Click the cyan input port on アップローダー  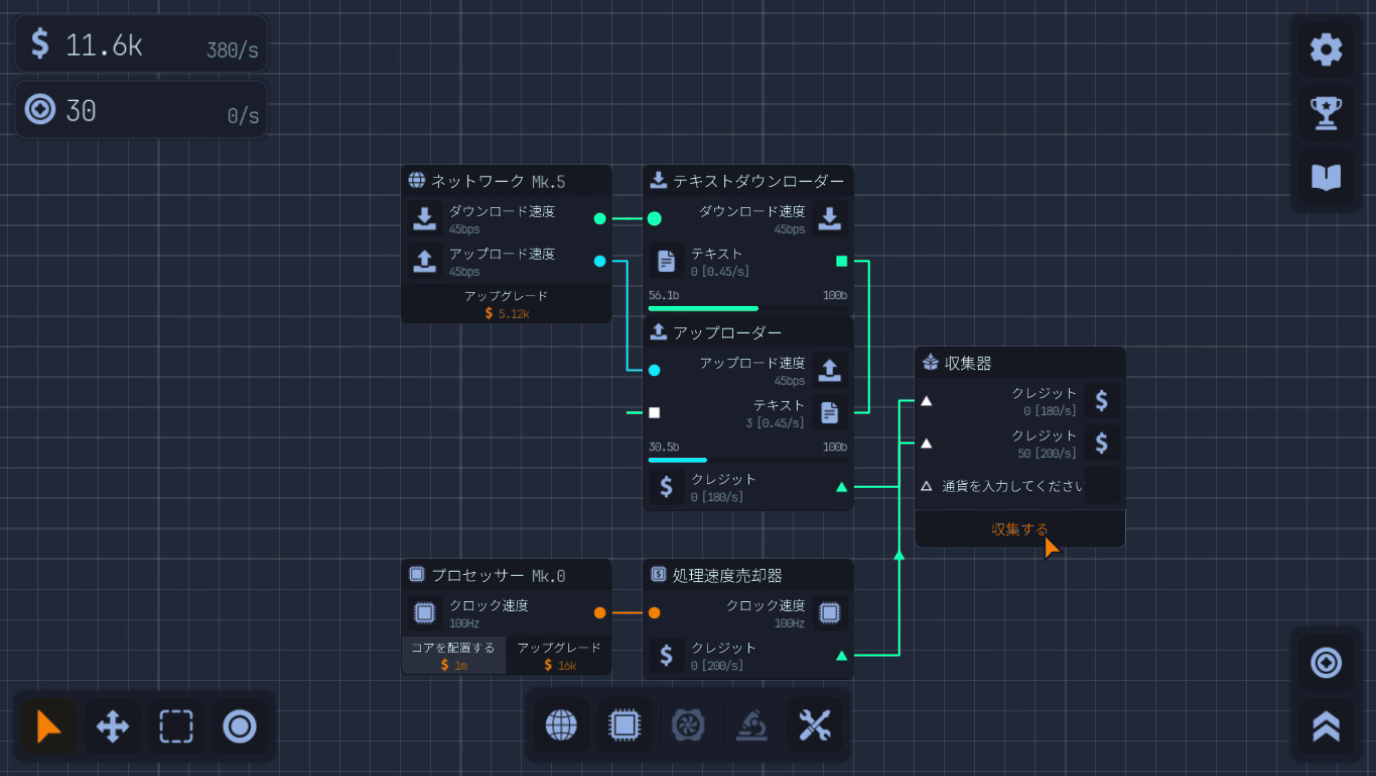[x=654, y=370]
